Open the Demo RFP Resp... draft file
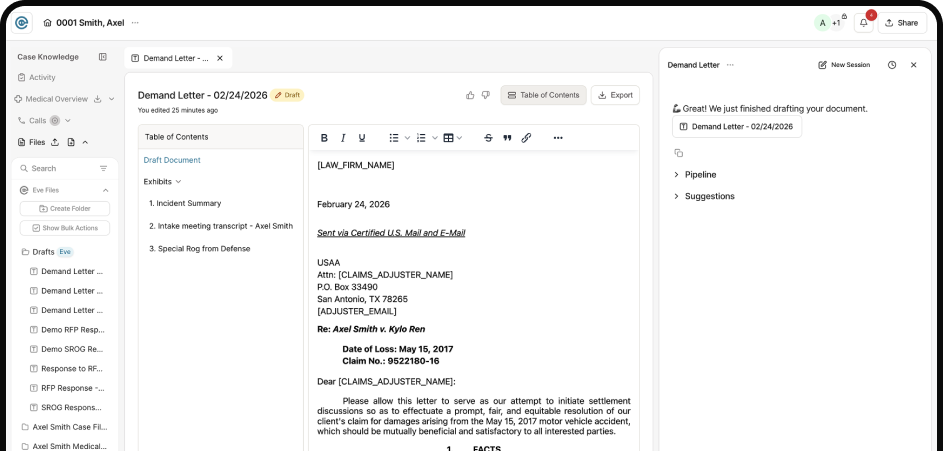The width and height of the screenshot is (943, 451). click(x=67, y=330)
